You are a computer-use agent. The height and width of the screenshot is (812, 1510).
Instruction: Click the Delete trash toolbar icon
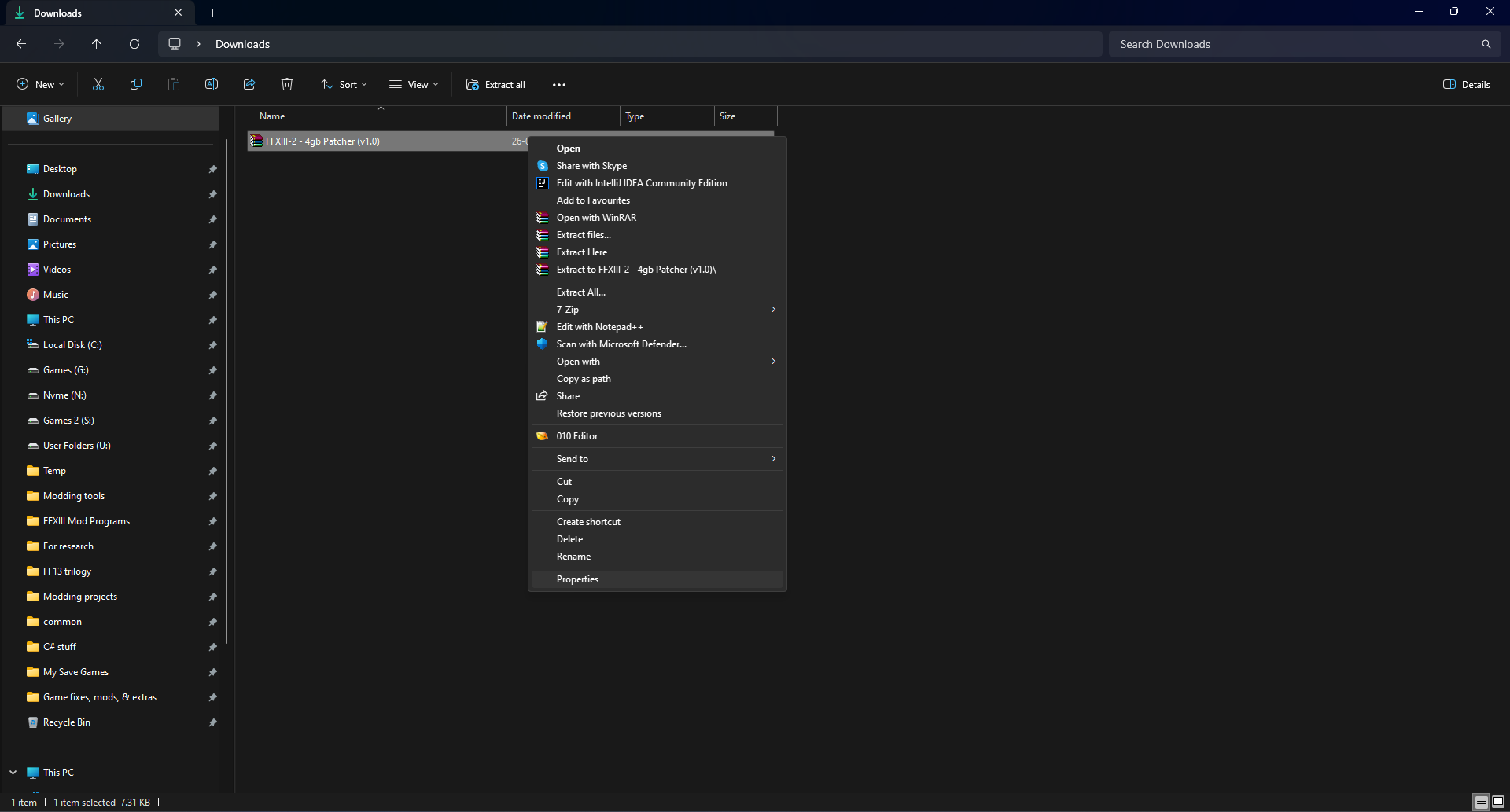287,84
